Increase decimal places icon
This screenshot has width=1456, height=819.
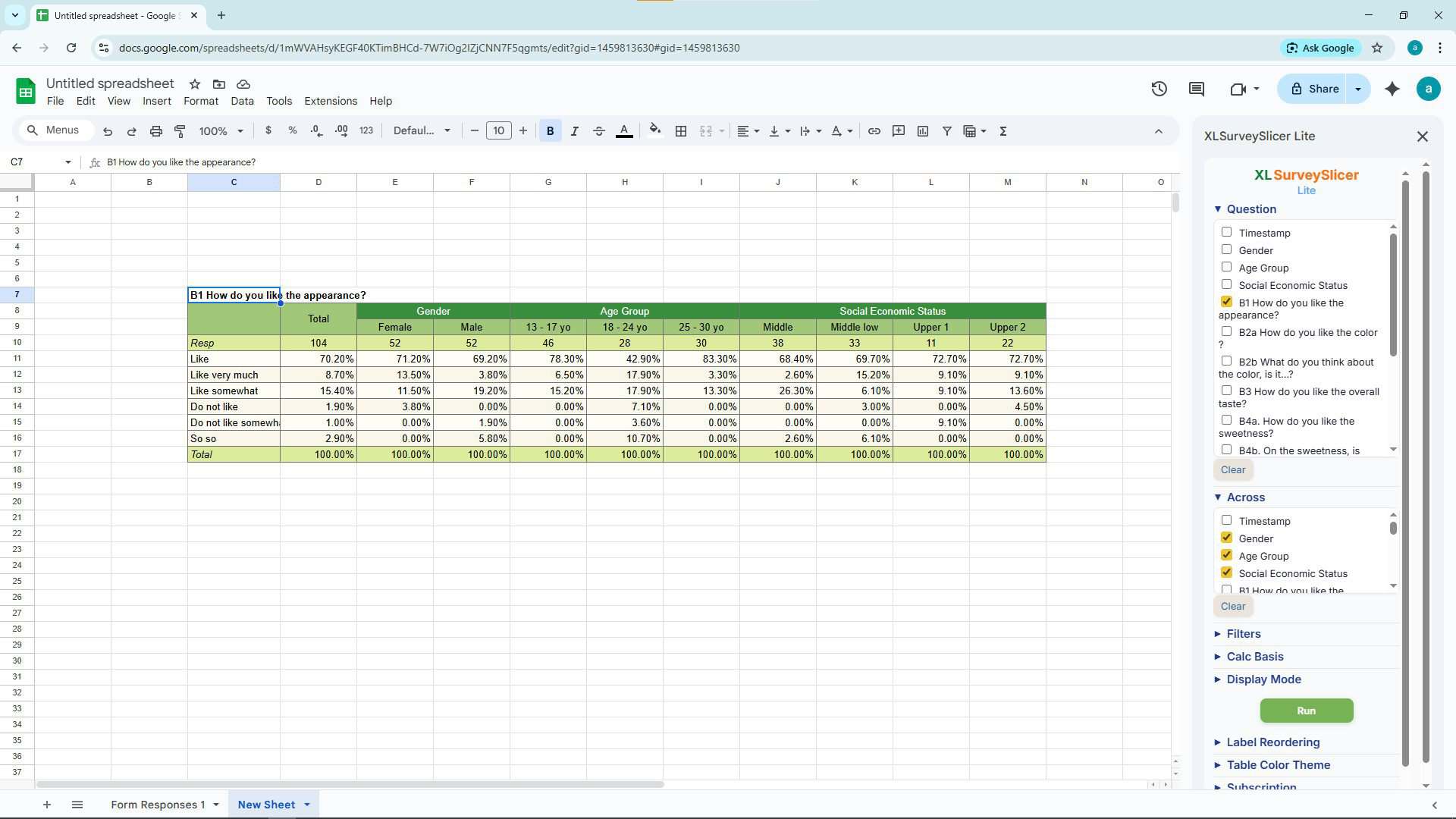click(x=341, y=130)
